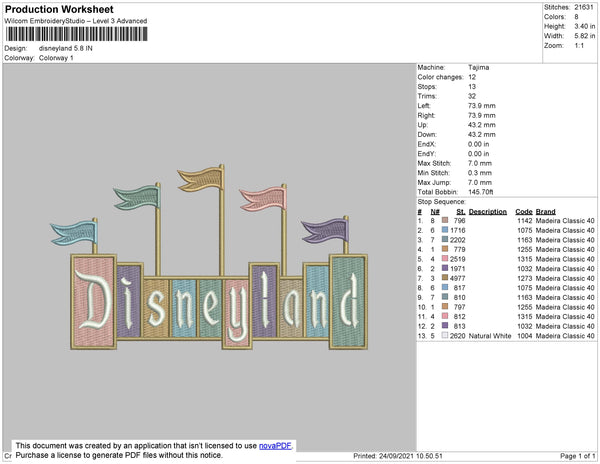Screen dimensions: 600x464
Task: Select the Height value '3.40 in'
Action: click(585, 26)
